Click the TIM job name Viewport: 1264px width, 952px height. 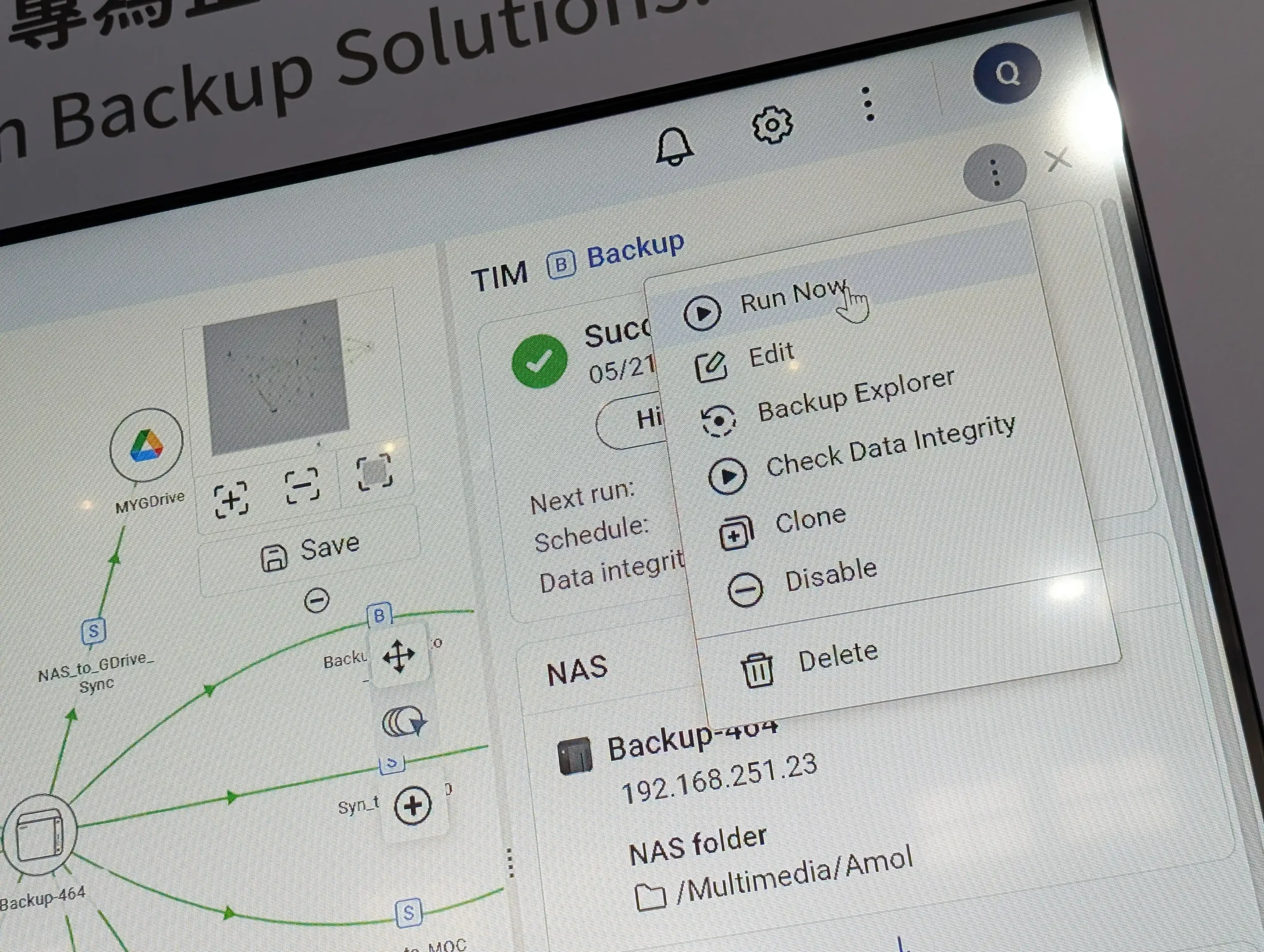(499, 277)
